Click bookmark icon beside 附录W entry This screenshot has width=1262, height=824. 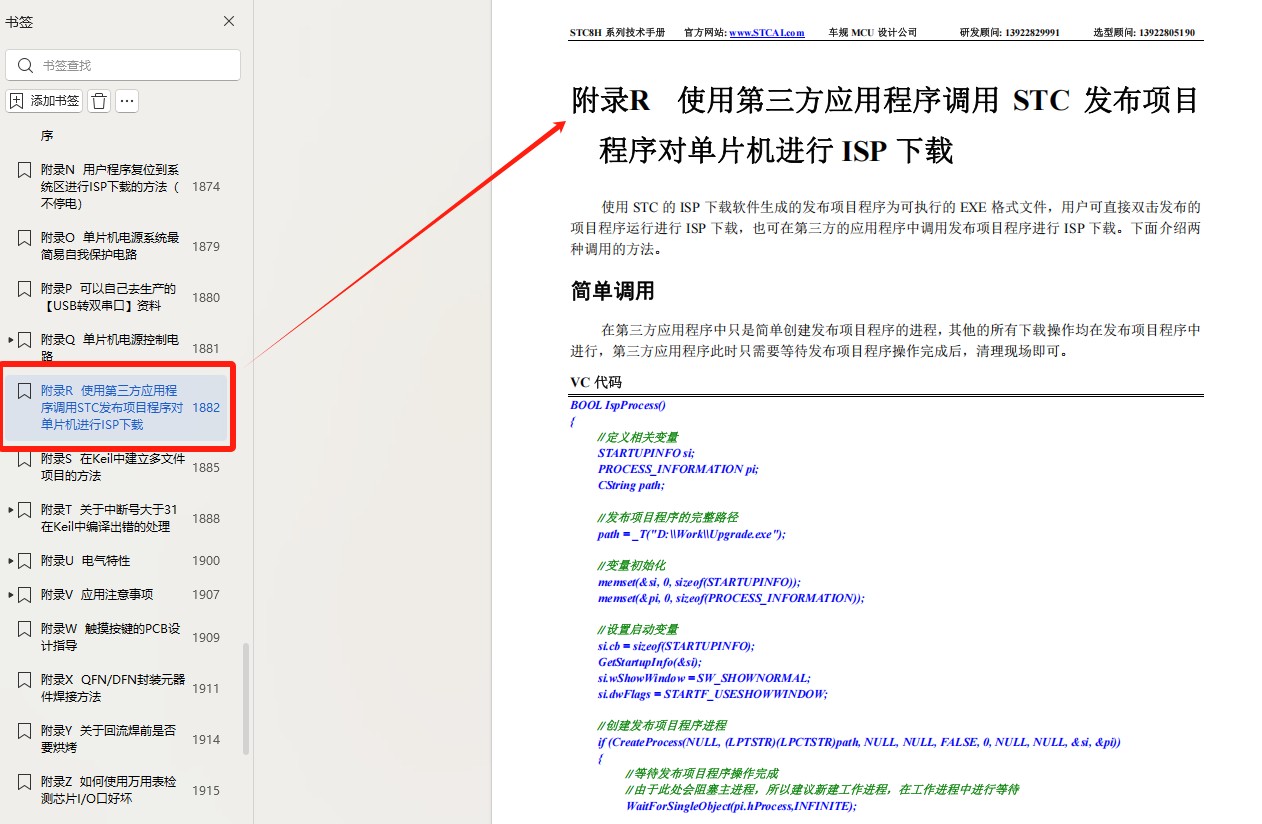click(x=25, y=629)
